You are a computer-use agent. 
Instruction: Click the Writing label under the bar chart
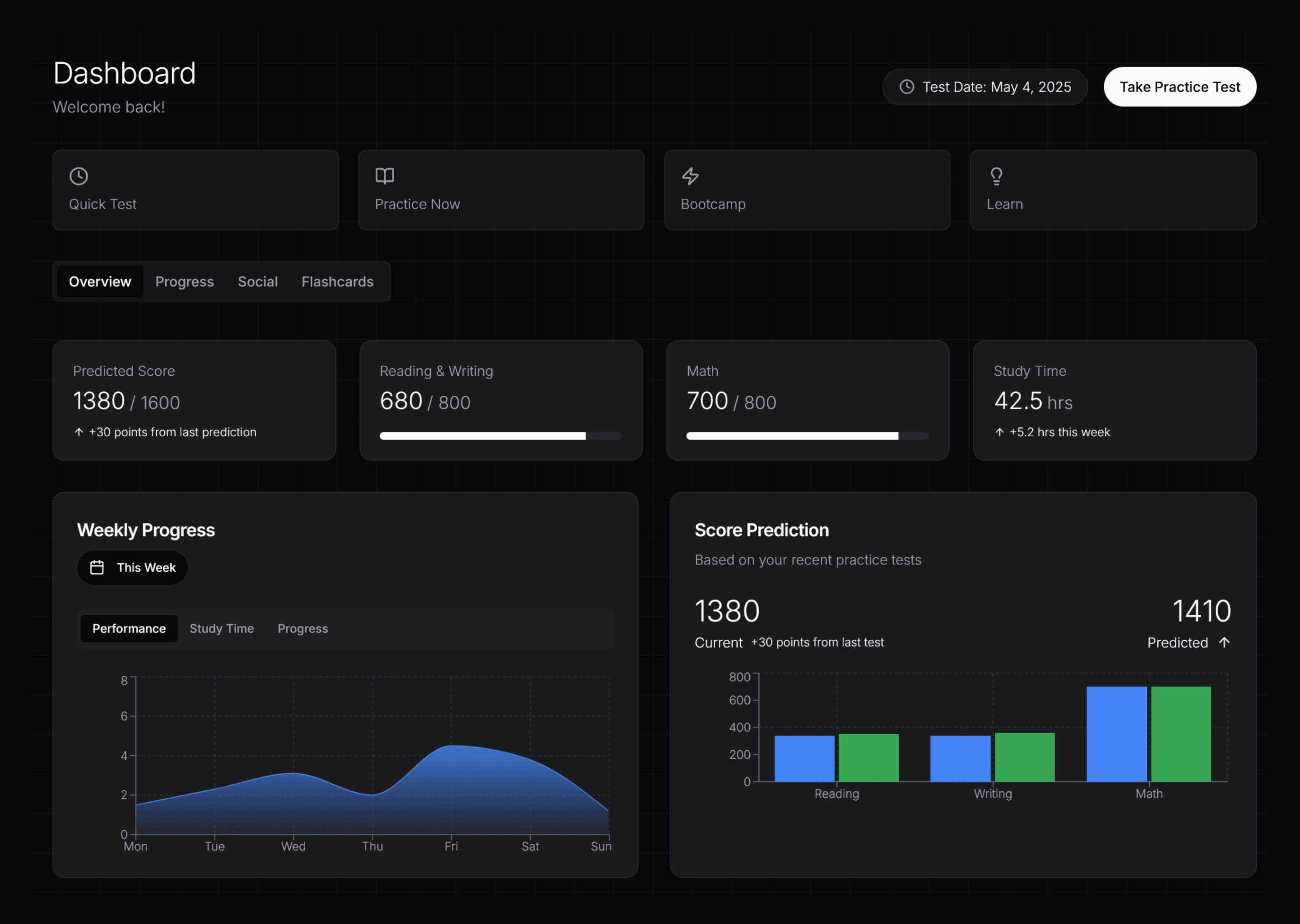coord(993,794)
